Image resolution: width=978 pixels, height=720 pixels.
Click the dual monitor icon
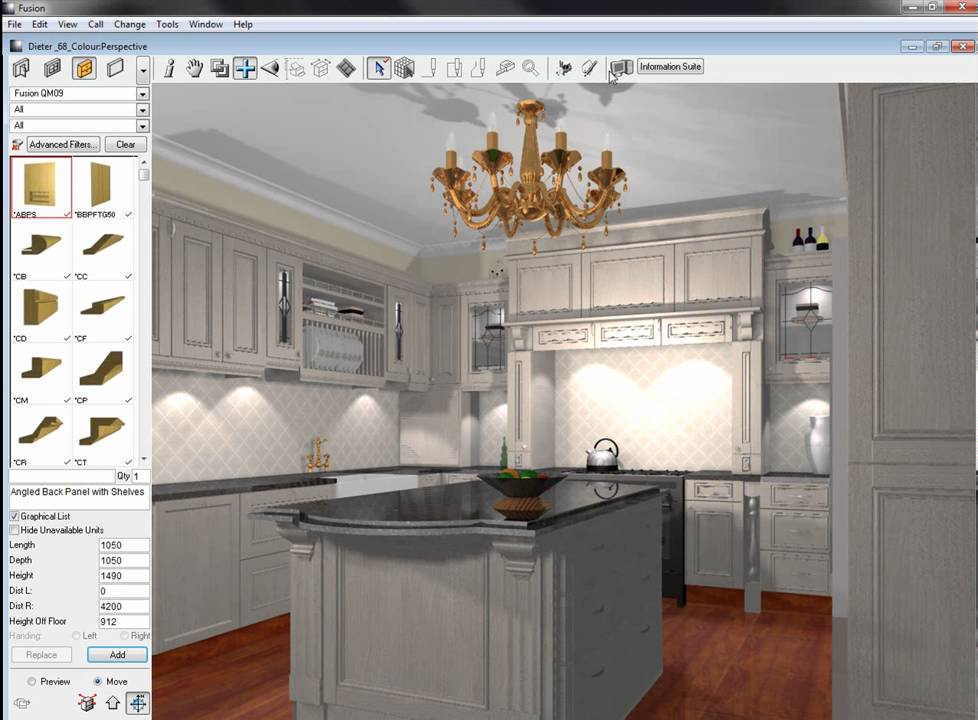click(x=621, y=67)
